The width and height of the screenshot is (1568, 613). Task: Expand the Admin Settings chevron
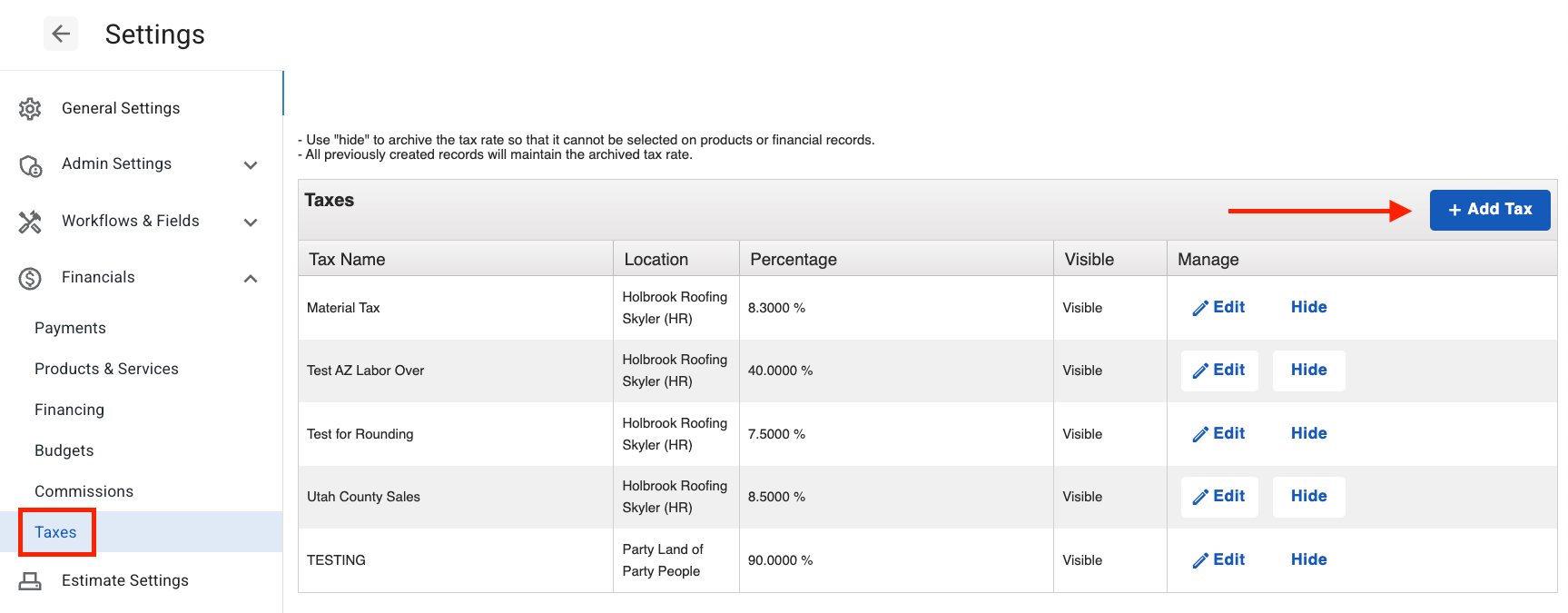tap(251, 165)
